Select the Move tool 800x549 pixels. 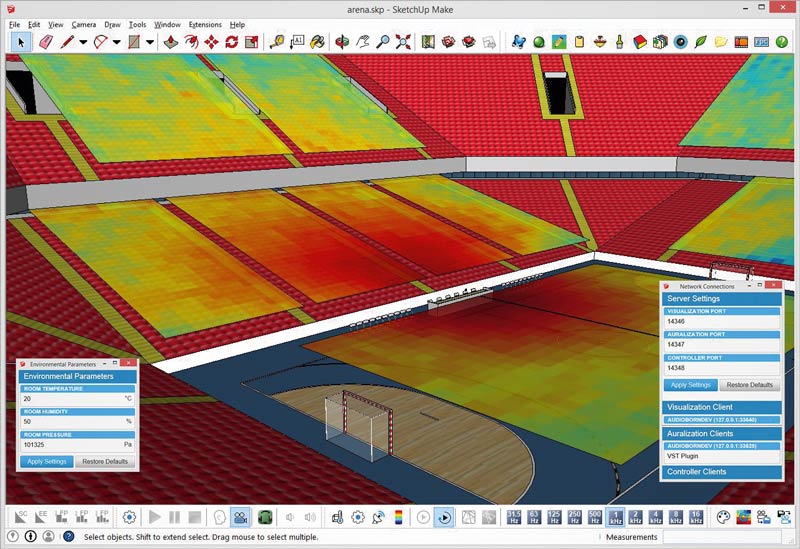click(211, 42)
